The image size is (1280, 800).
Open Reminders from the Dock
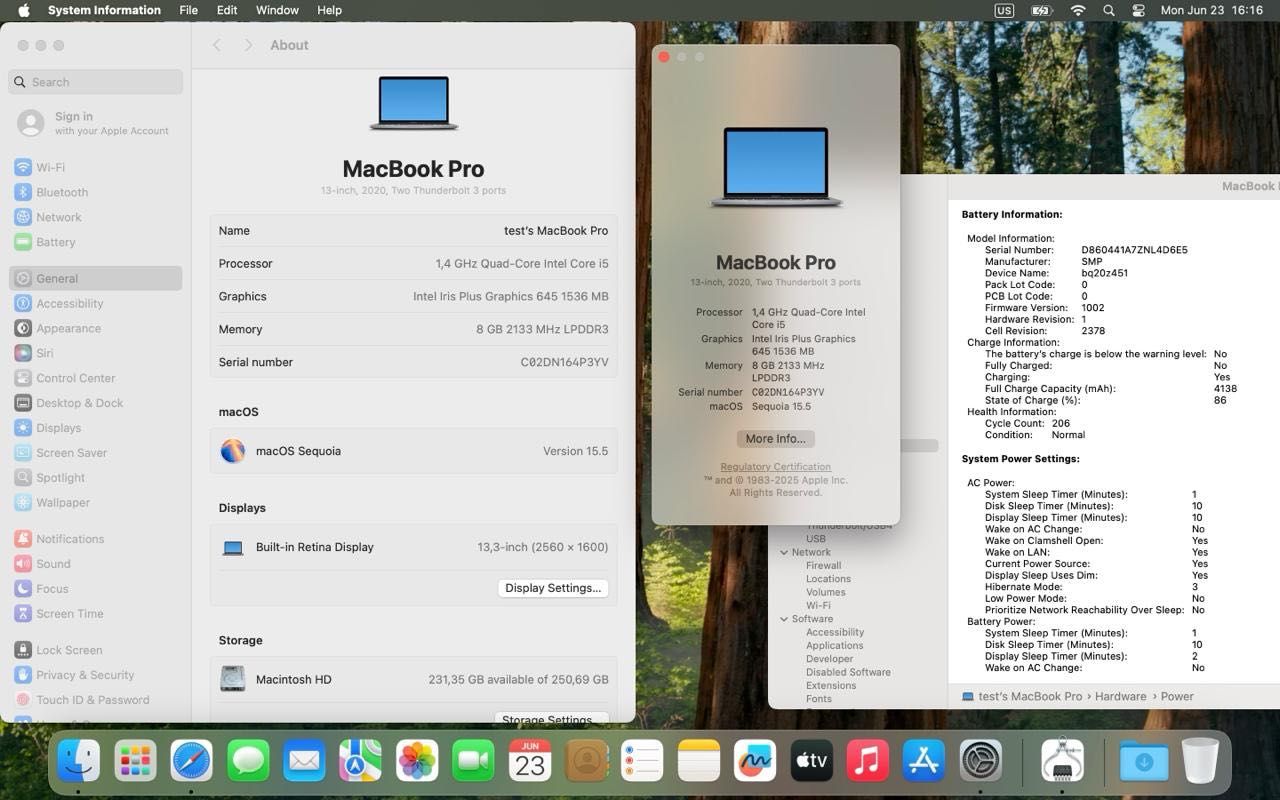pos(642,761)
